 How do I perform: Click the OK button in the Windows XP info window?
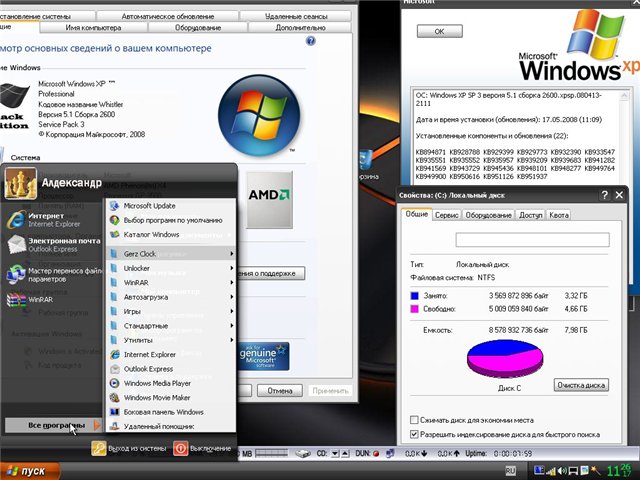click(x=440, y=31)
